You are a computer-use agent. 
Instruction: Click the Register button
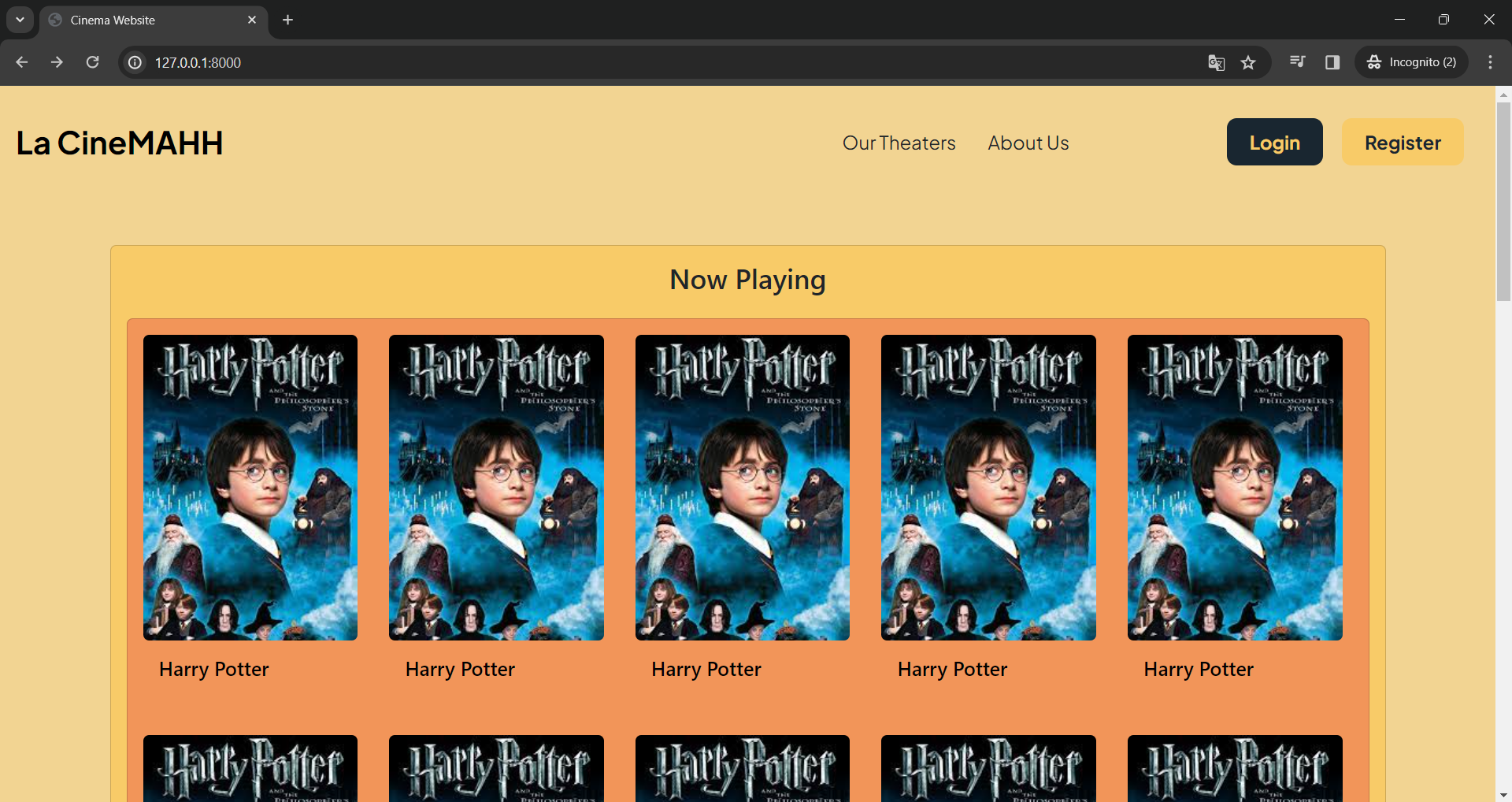pyautogui.click(x=1403, y=142)
